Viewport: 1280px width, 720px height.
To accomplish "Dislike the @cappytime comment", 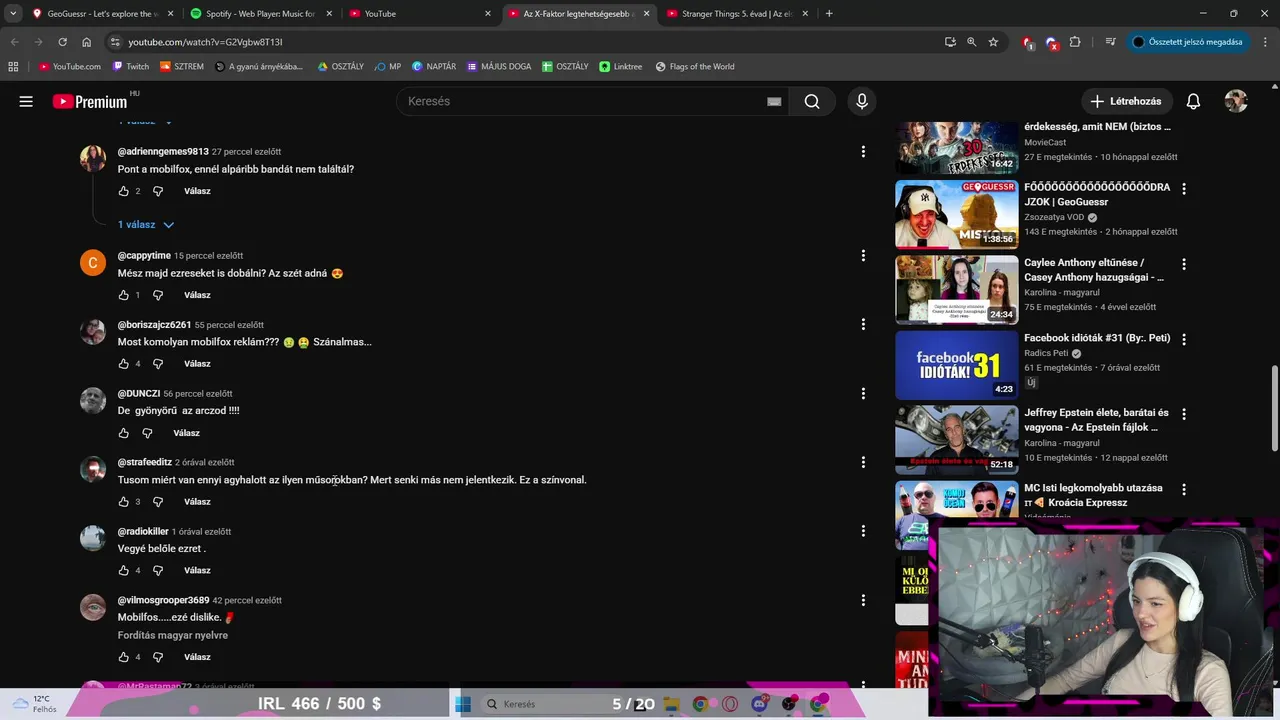I will pos(158,295).
